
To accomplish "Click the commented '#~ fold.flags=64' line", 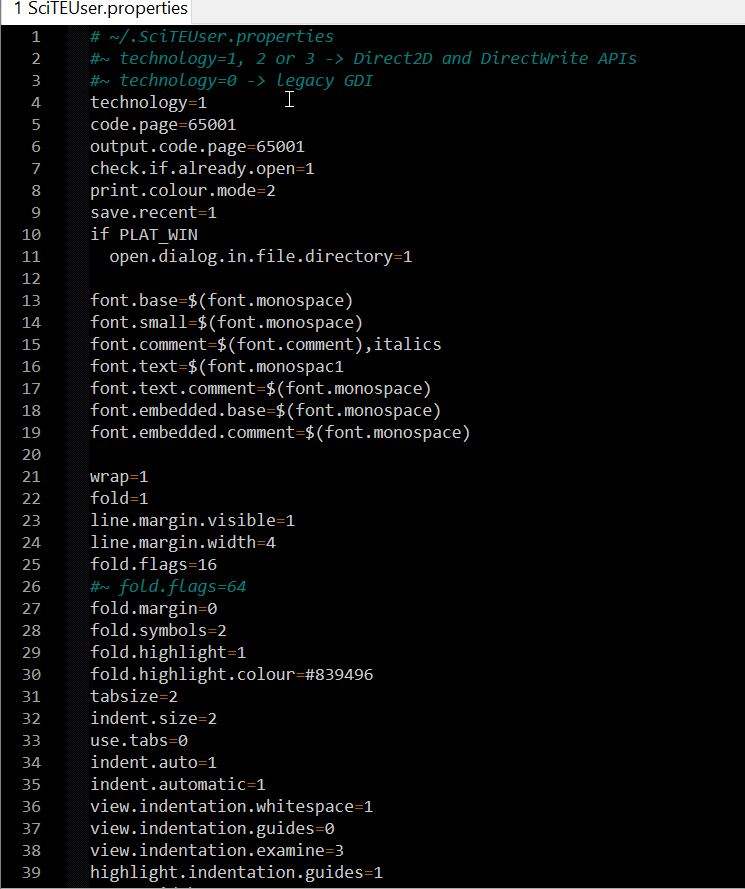I will 167,586.
